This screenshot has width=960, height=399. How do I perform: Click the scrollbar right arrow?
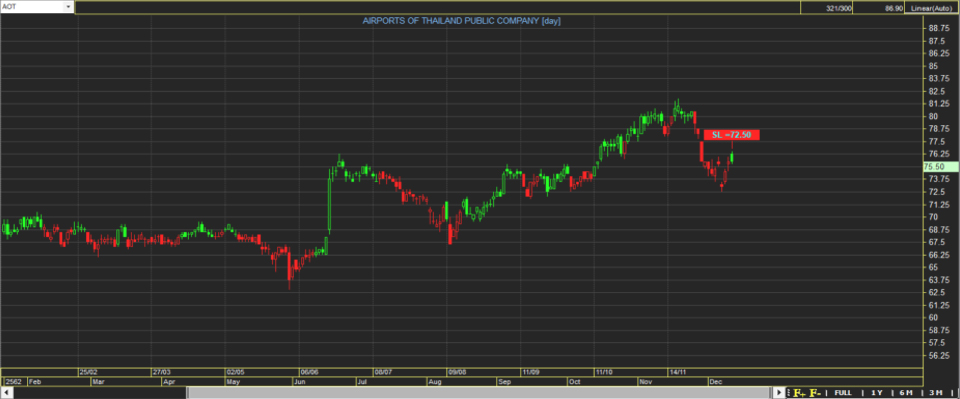pyautogui.click(x=779, y=392)
